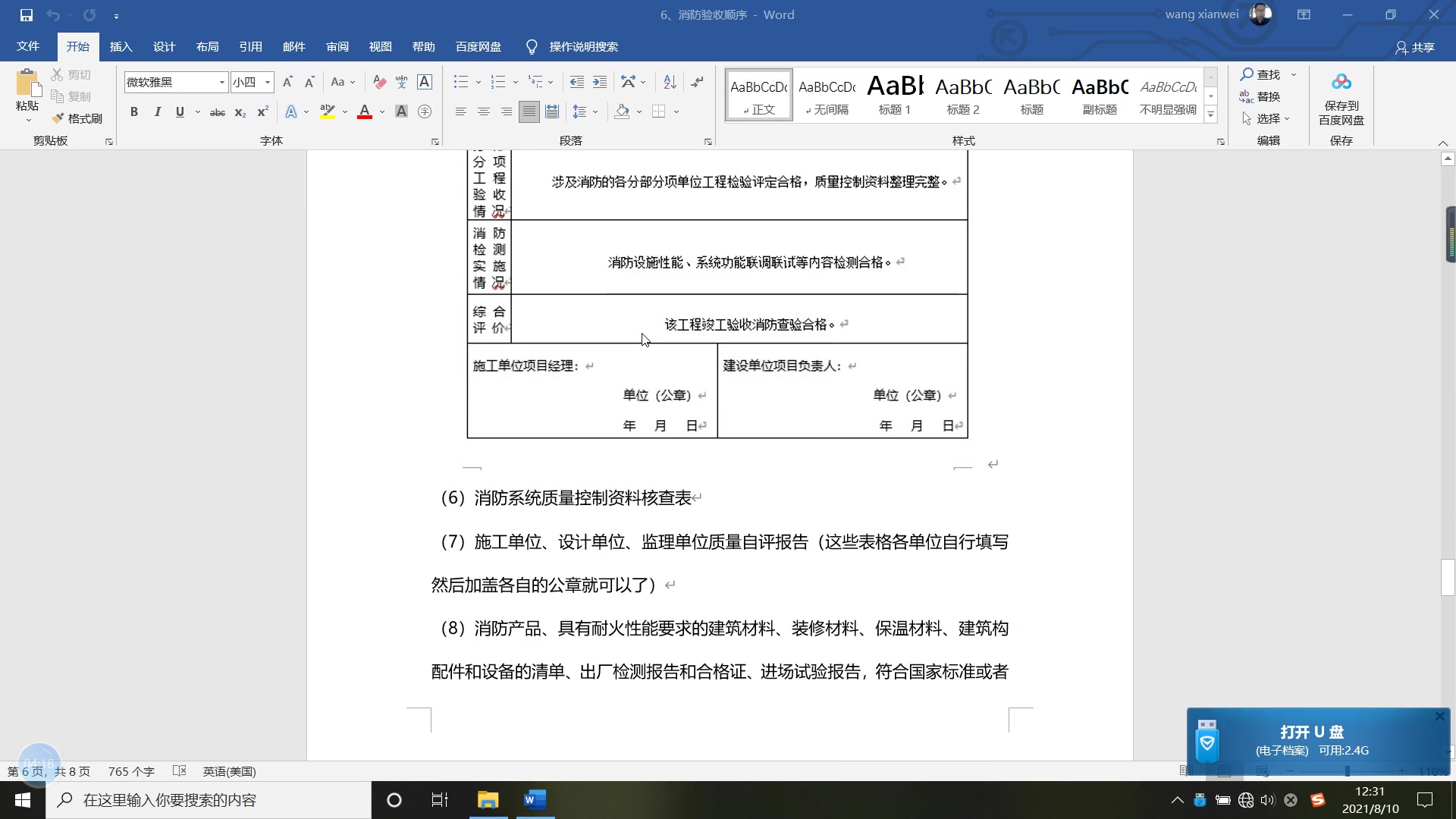The width and height of the screenshot is (1456, 819).
Task: Click the Windows taskbar search box
Action: pyautogui.click(x=209, y=800)
